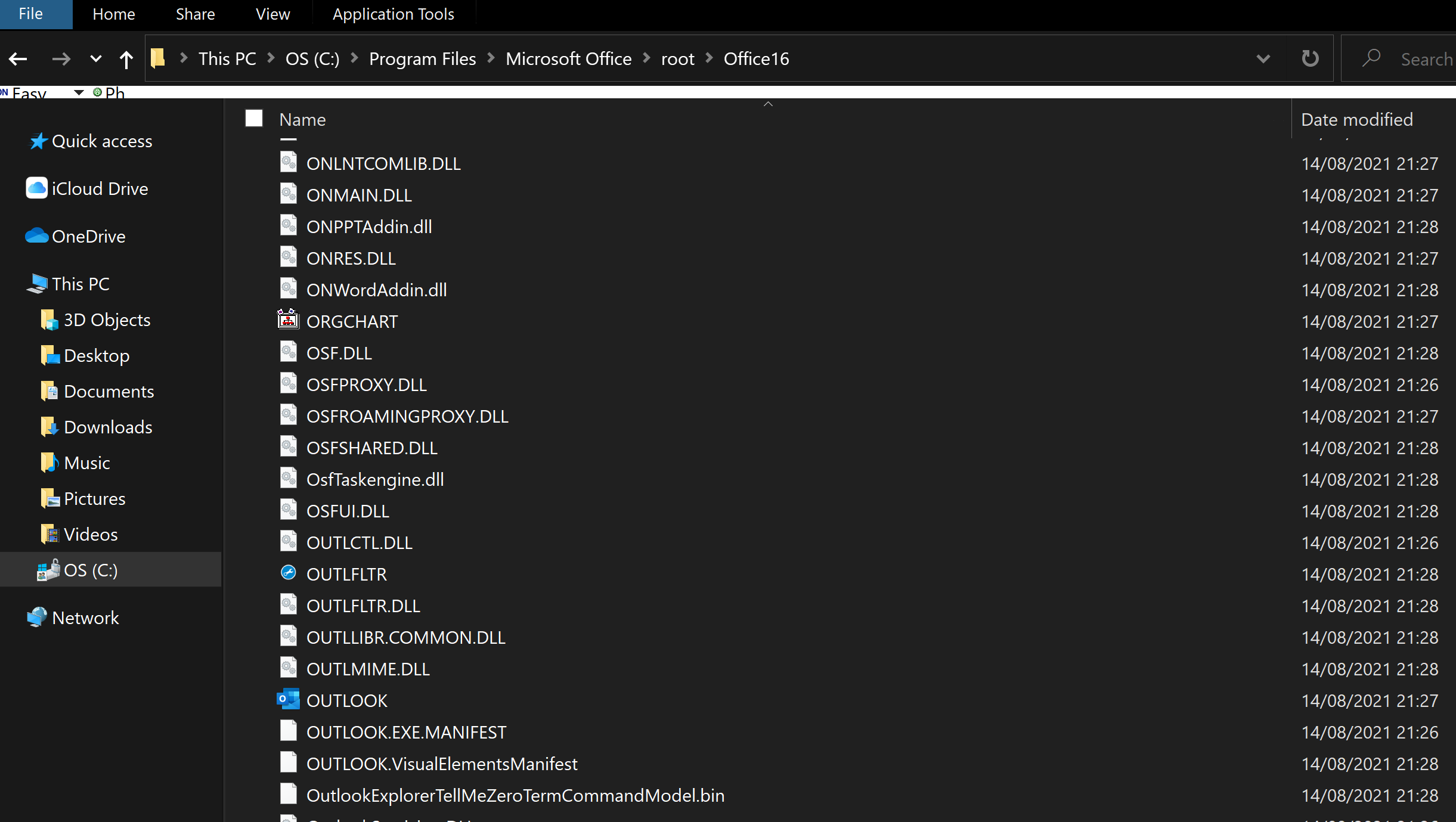Image resolution: width=1456 pixels, height=822 pixels.
Task: Click the OneDrive cloud icon
Action: [x=37, y=236]
